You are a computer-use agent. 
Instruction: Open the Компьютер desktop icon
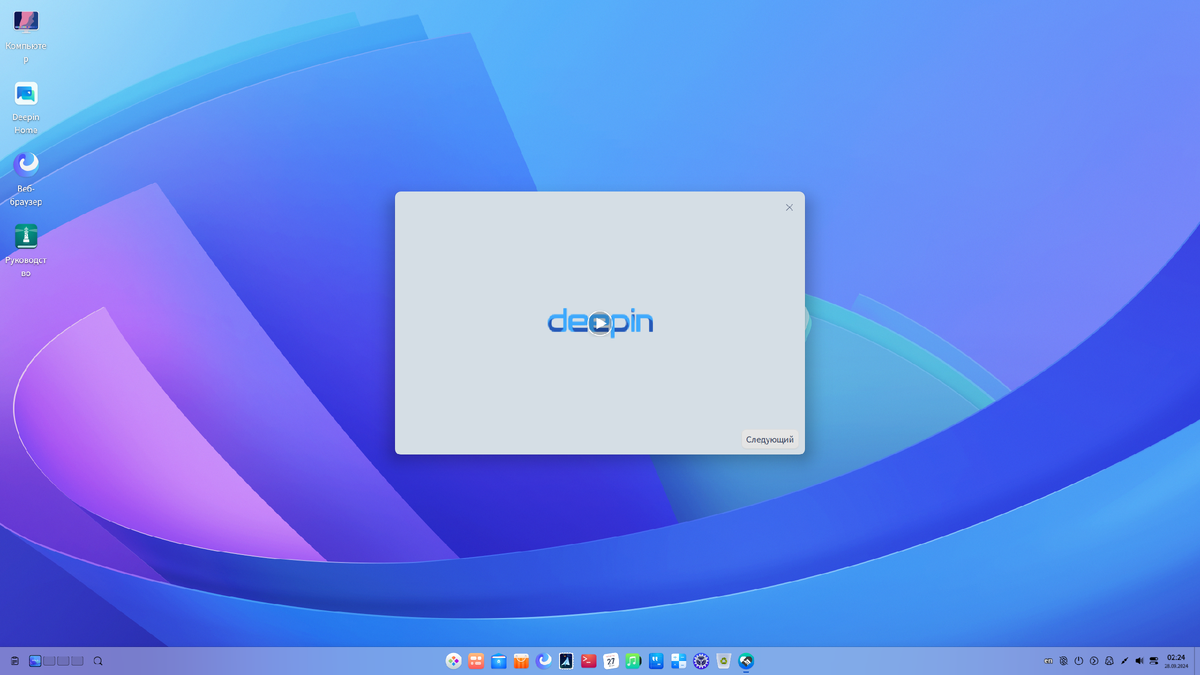26,36
